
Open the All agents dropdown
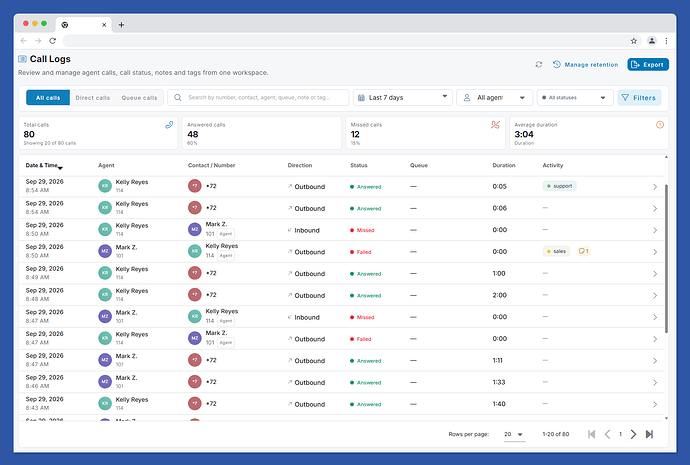(x=494, y=97)
